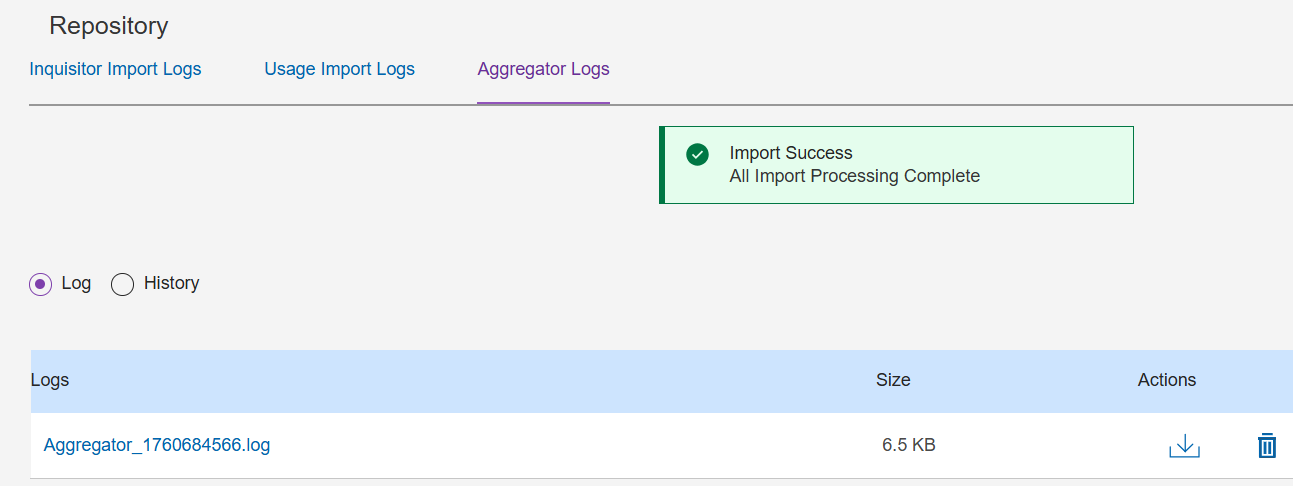The height and width of the screenshot is (486, 1293).
Task: Delete the aggregator log with trash icon
Action: pos(1266,445)
